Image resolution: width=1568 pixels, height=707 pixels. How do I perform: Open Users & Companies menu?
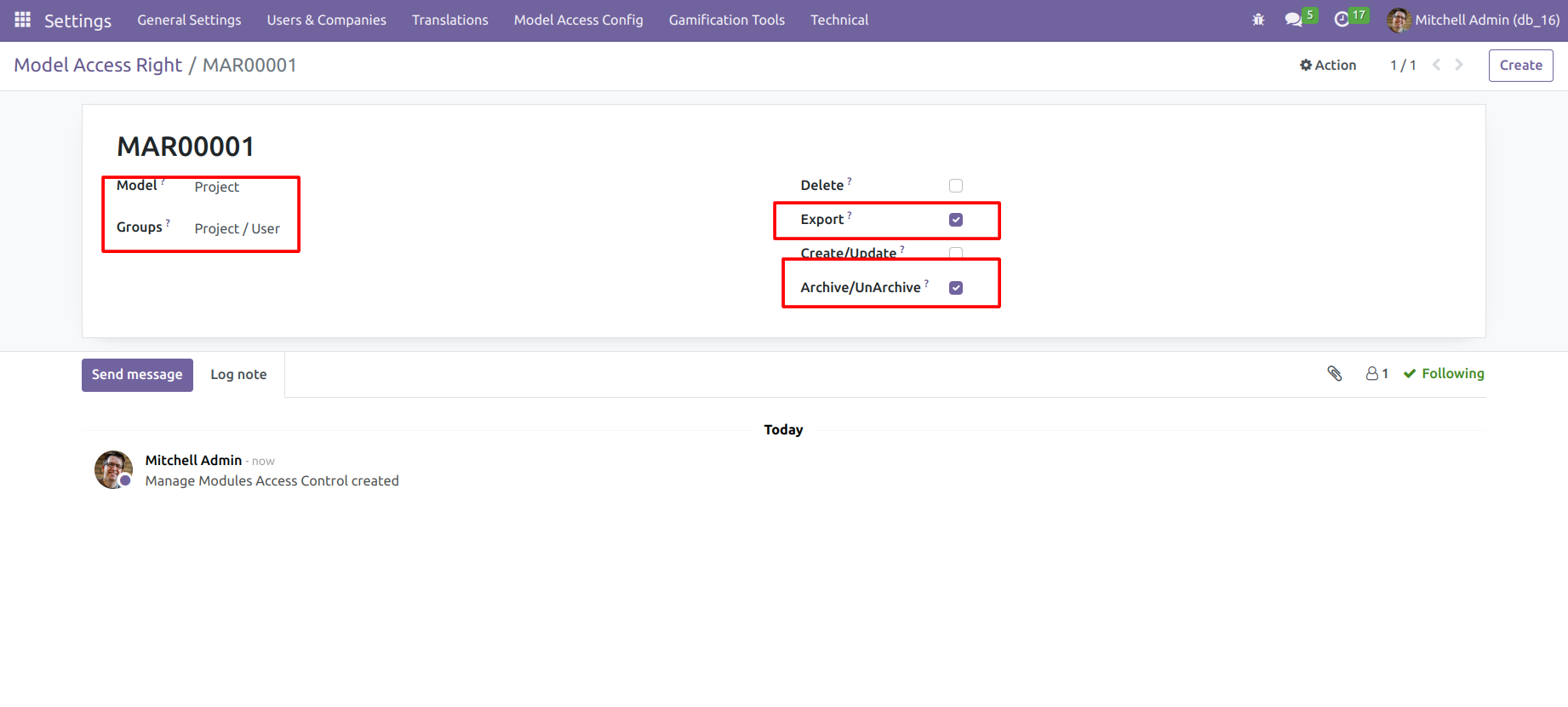tap(327, 20)
